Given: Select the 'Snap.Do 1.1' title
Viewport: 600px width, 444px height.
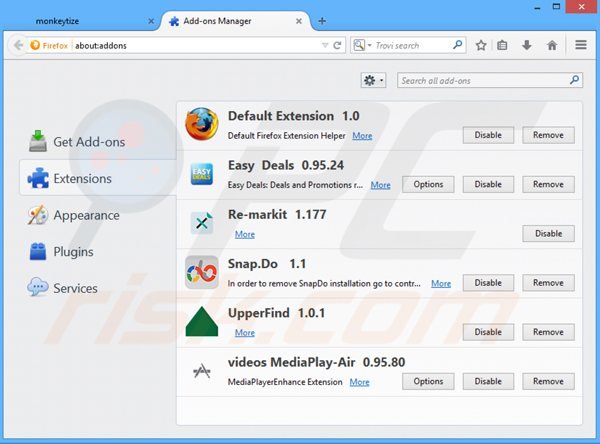Looking at the screenshot, I should click(x=267, y=264).
